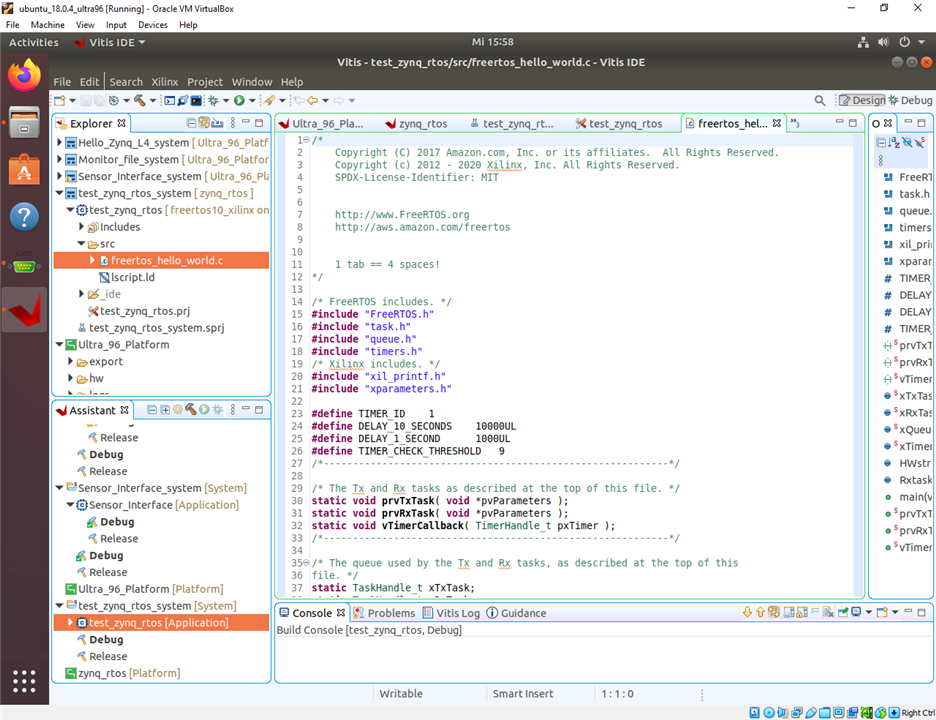Image resolution: width=936 pixels, height=720 pixels.
Task: Open the Xilinx menu
Action: [x=164, y=82]
